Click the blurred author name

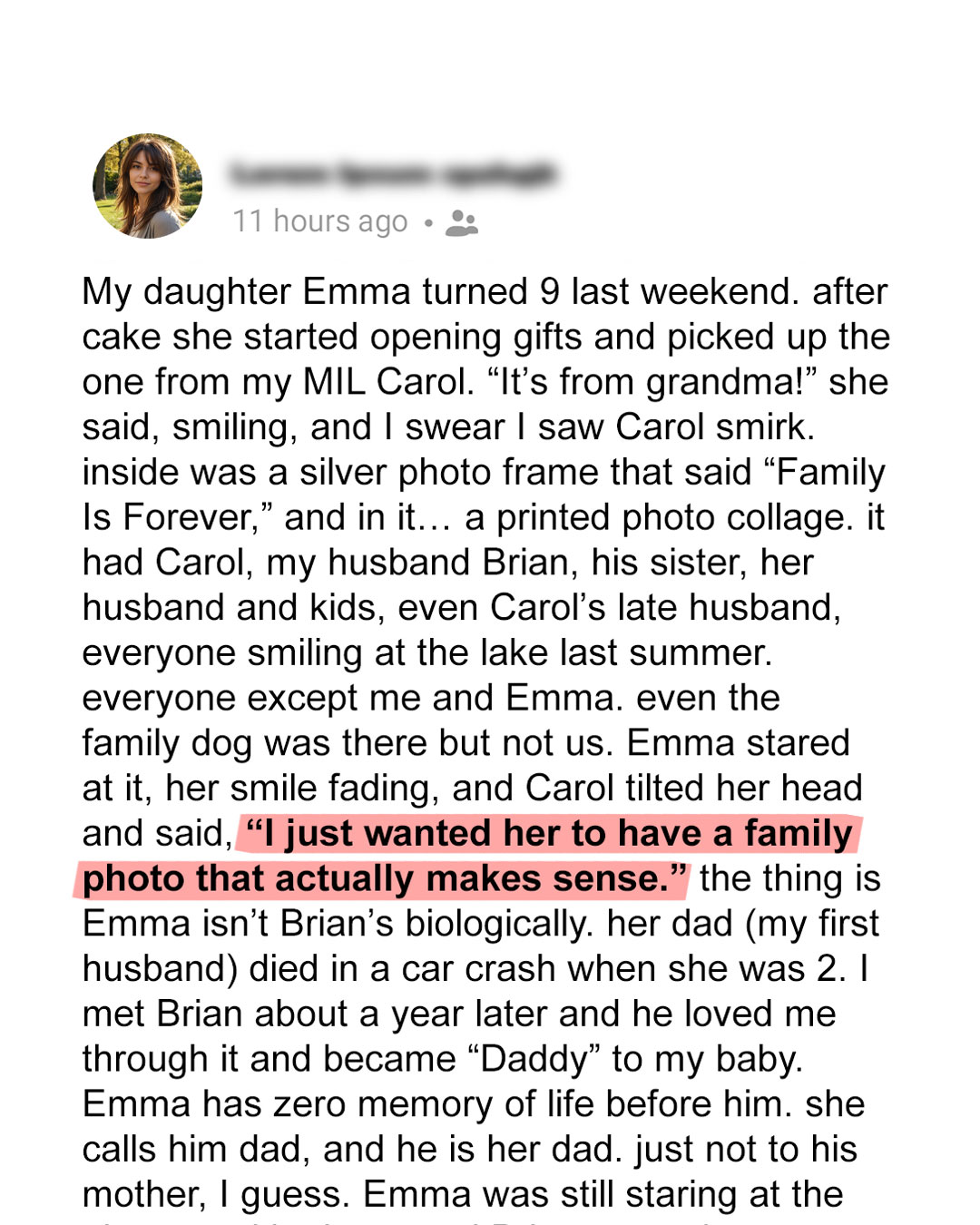point(392,172)
